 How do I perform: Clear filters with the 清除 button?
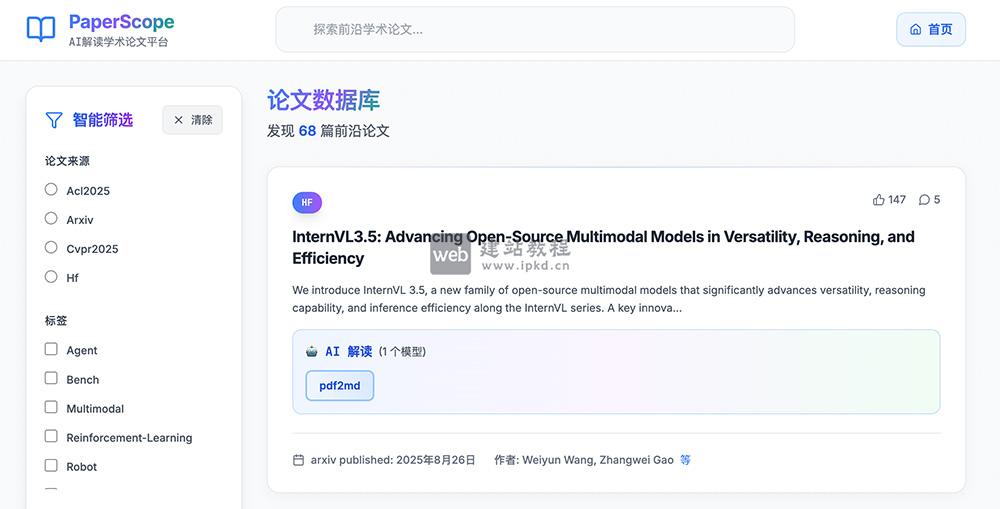pos(193,120)
